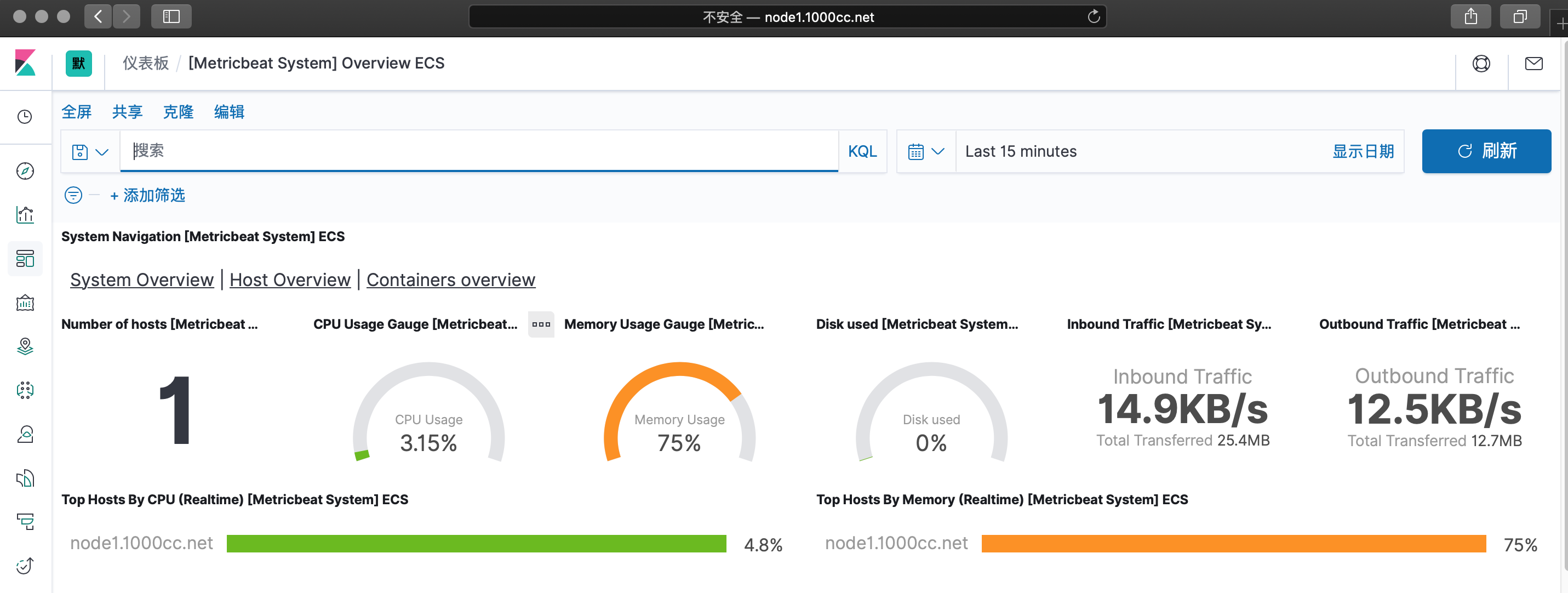Open the Host Overview link

290,280
